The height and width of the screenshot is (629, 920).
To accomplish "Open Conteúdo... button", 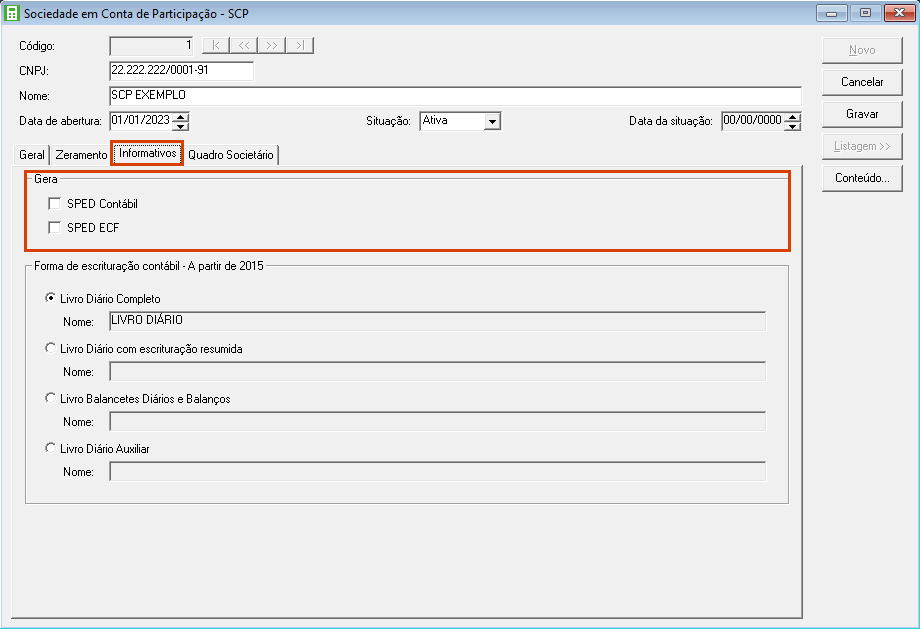I will (861, 178).
